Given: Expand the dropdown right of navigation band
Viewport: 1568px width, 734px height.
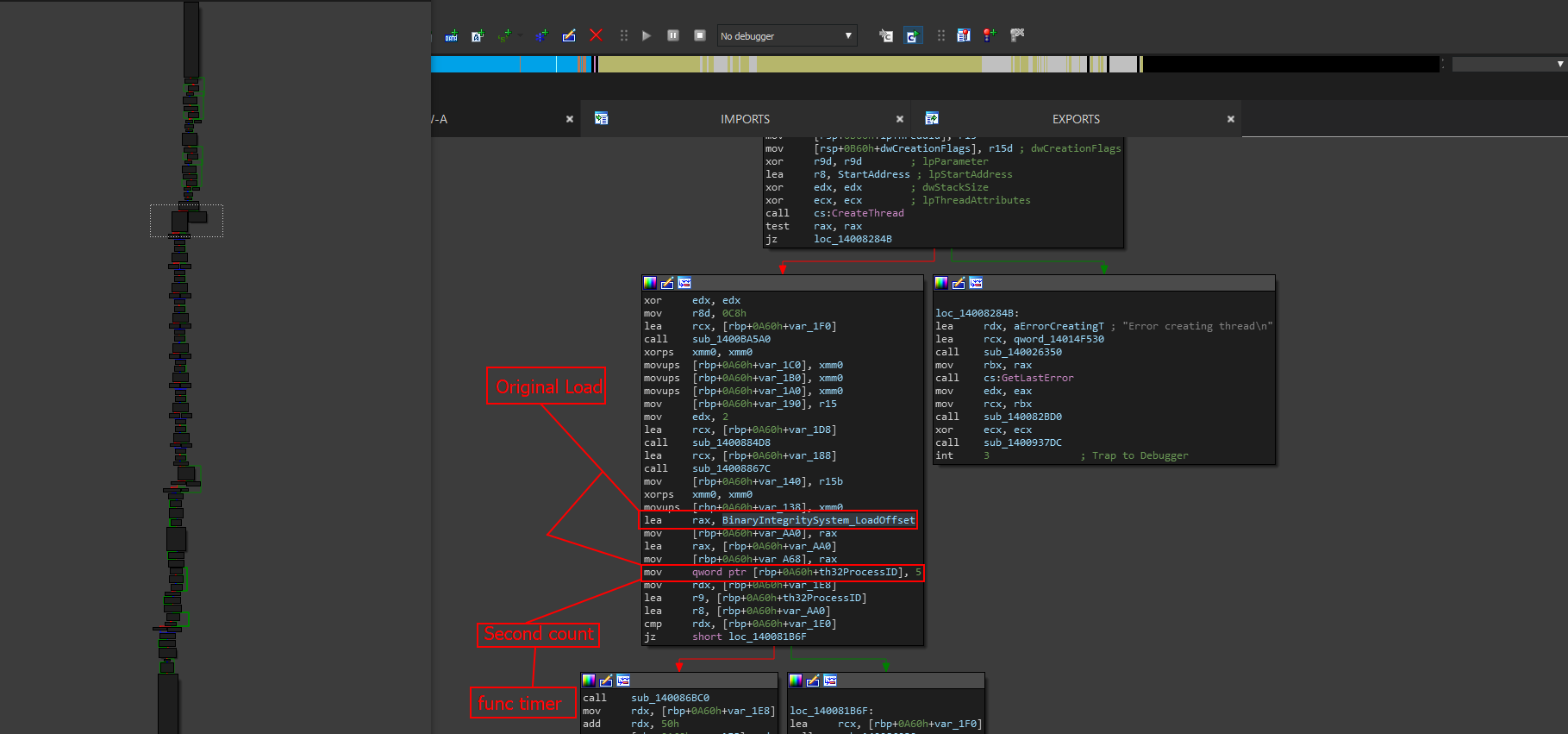Looking at the screenshot, I should (x=1559, y=64).
